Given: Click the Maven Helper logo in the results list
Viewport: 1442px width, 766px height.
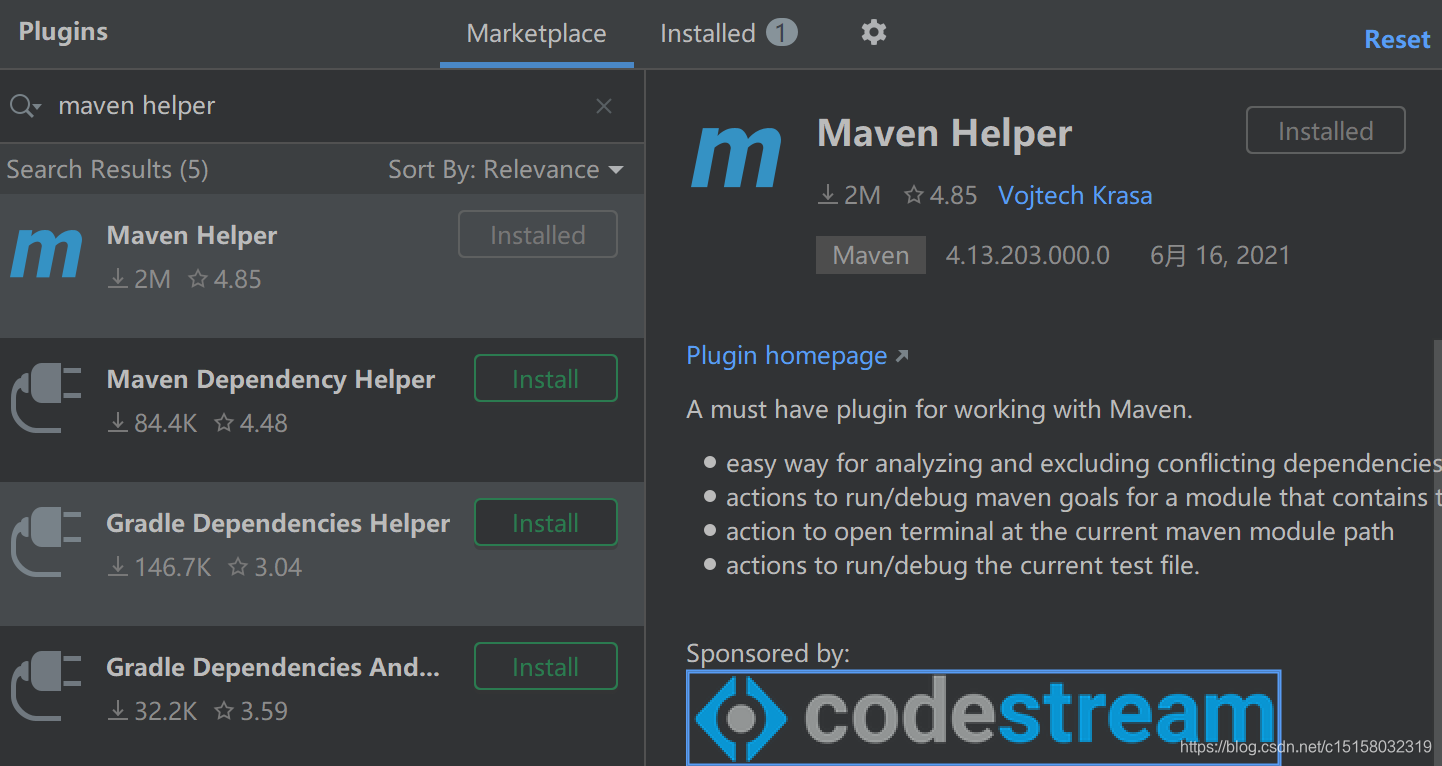Looking at the screenshot, I should [46, 253].
